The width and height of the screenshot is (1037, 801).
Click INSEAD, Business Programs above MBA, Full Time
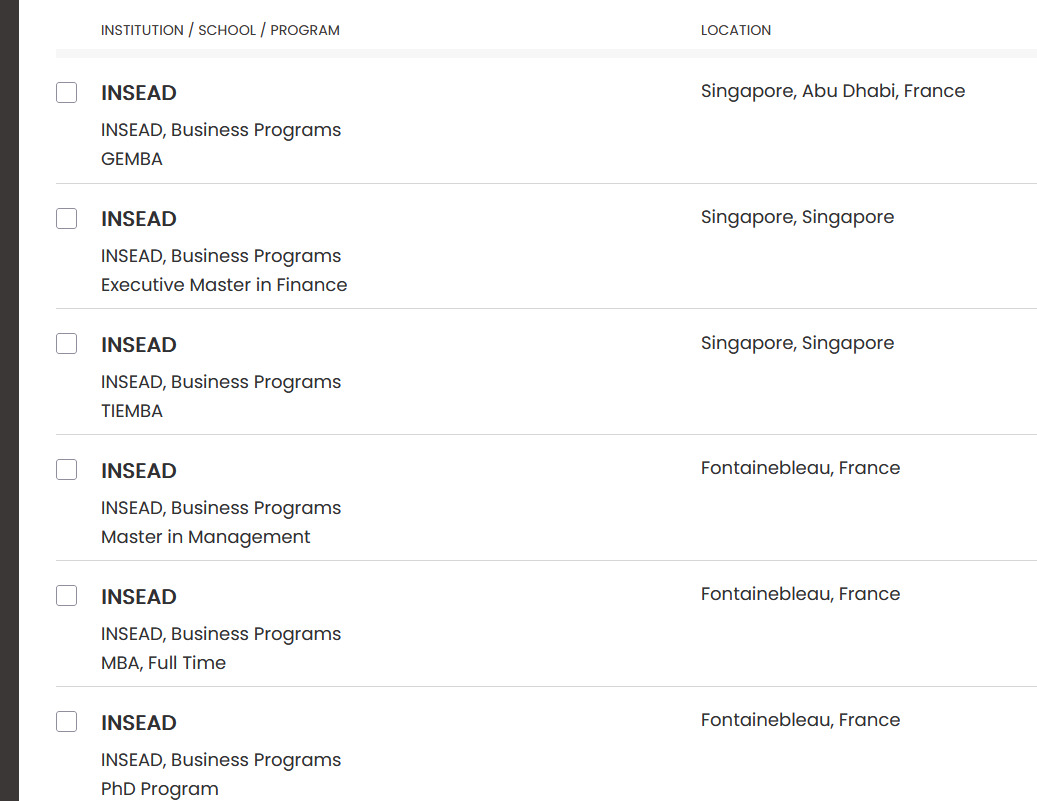point(220,634)
